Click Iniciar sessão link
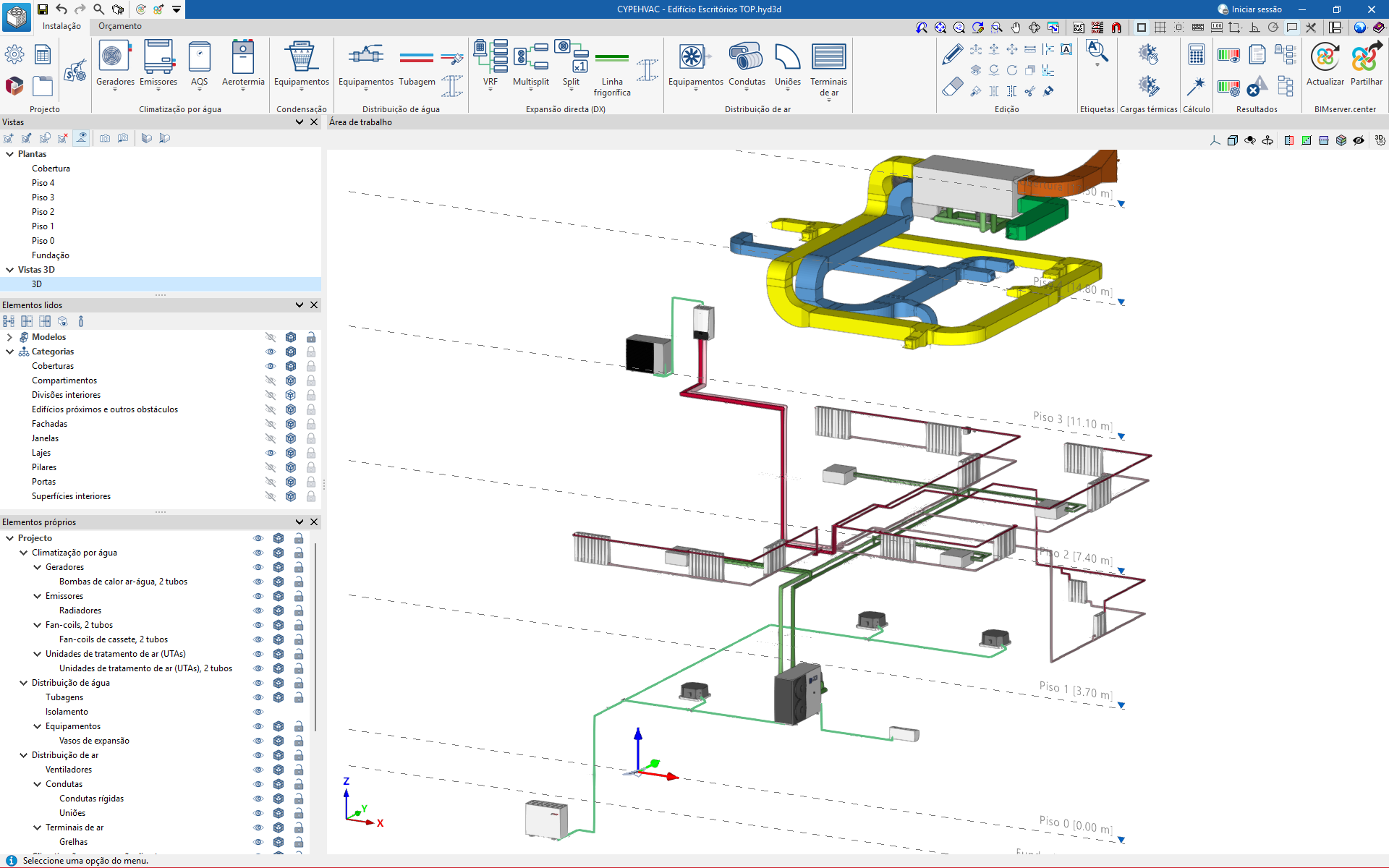The image size is (1389, 868). tap(1256, 9)
